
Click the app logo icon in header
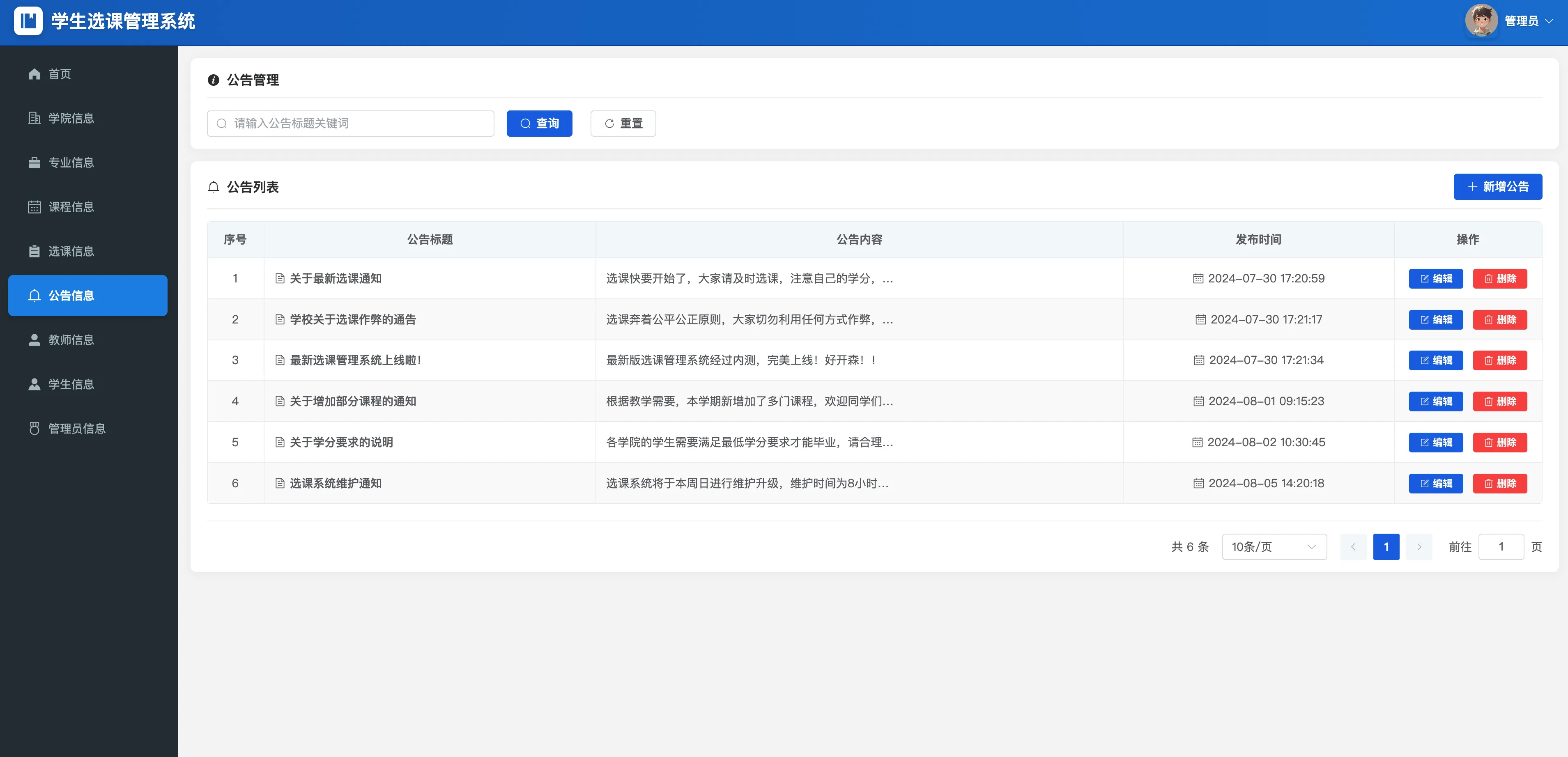point(28,21)
